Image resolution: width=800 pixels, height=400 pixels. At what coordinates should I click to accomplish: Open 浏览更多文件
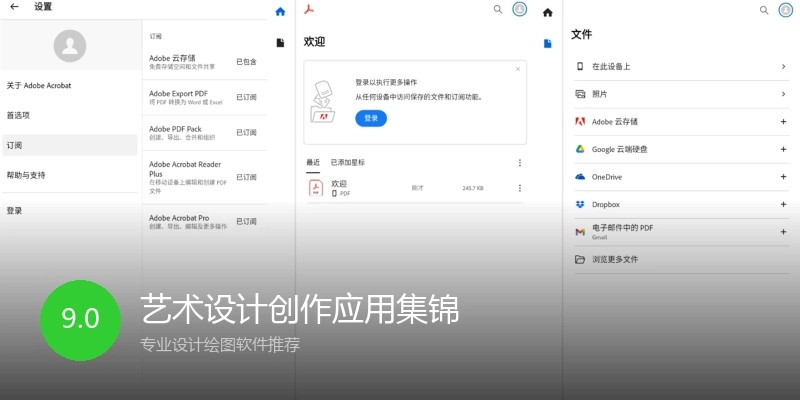pyautogui.click(x=681, y=260)
